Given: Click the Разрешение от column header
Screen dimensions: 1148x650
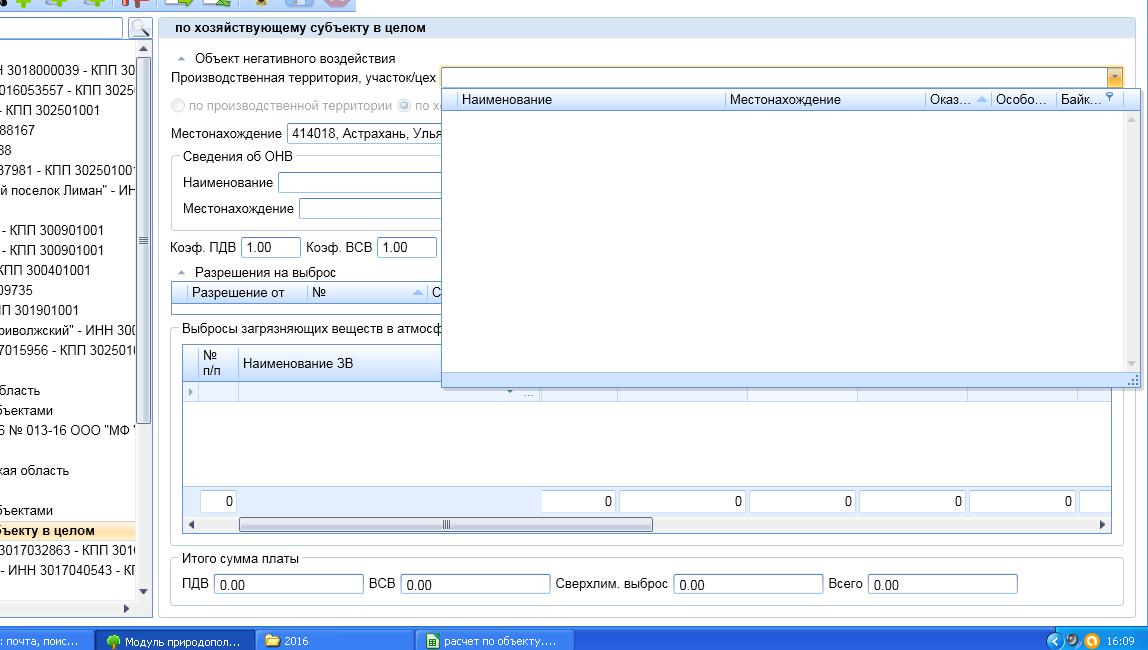Looking at the screenshot, I should point(238,293).
